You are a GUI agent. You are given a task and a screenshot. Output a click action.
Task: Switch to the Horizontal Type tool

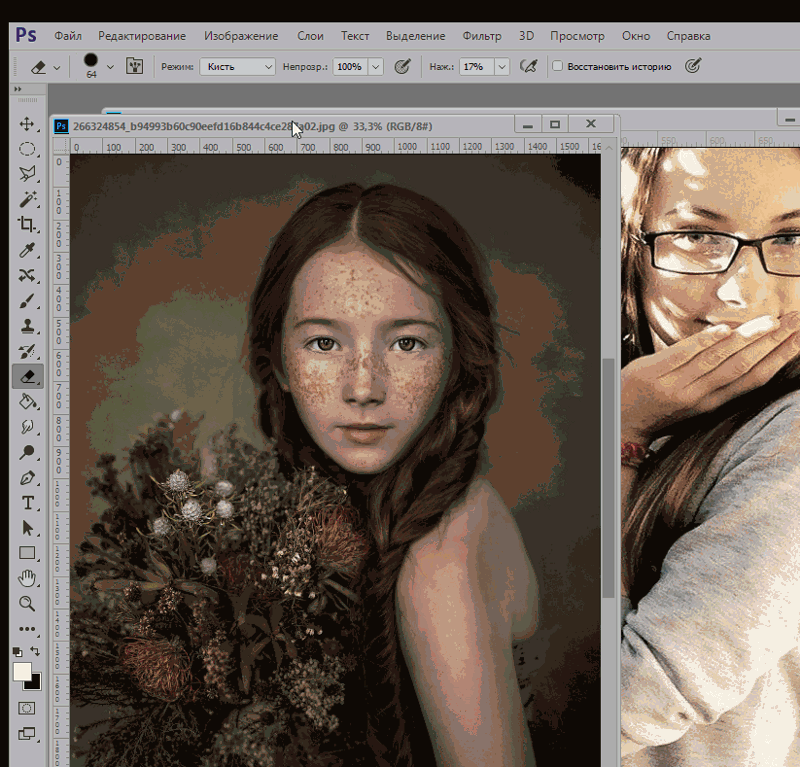click(x=27, y=502)
